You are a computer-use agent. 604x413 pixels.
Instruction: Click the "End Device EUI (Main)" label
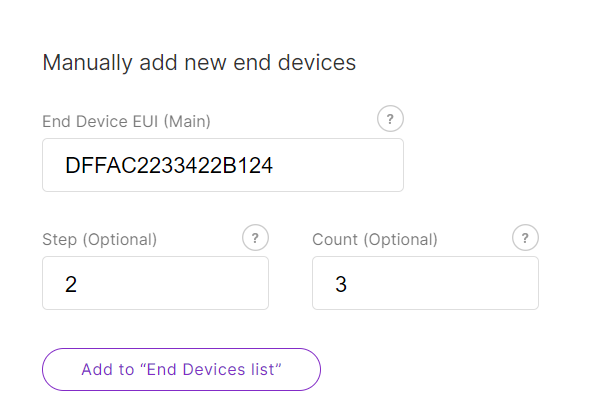click(126, 122)
